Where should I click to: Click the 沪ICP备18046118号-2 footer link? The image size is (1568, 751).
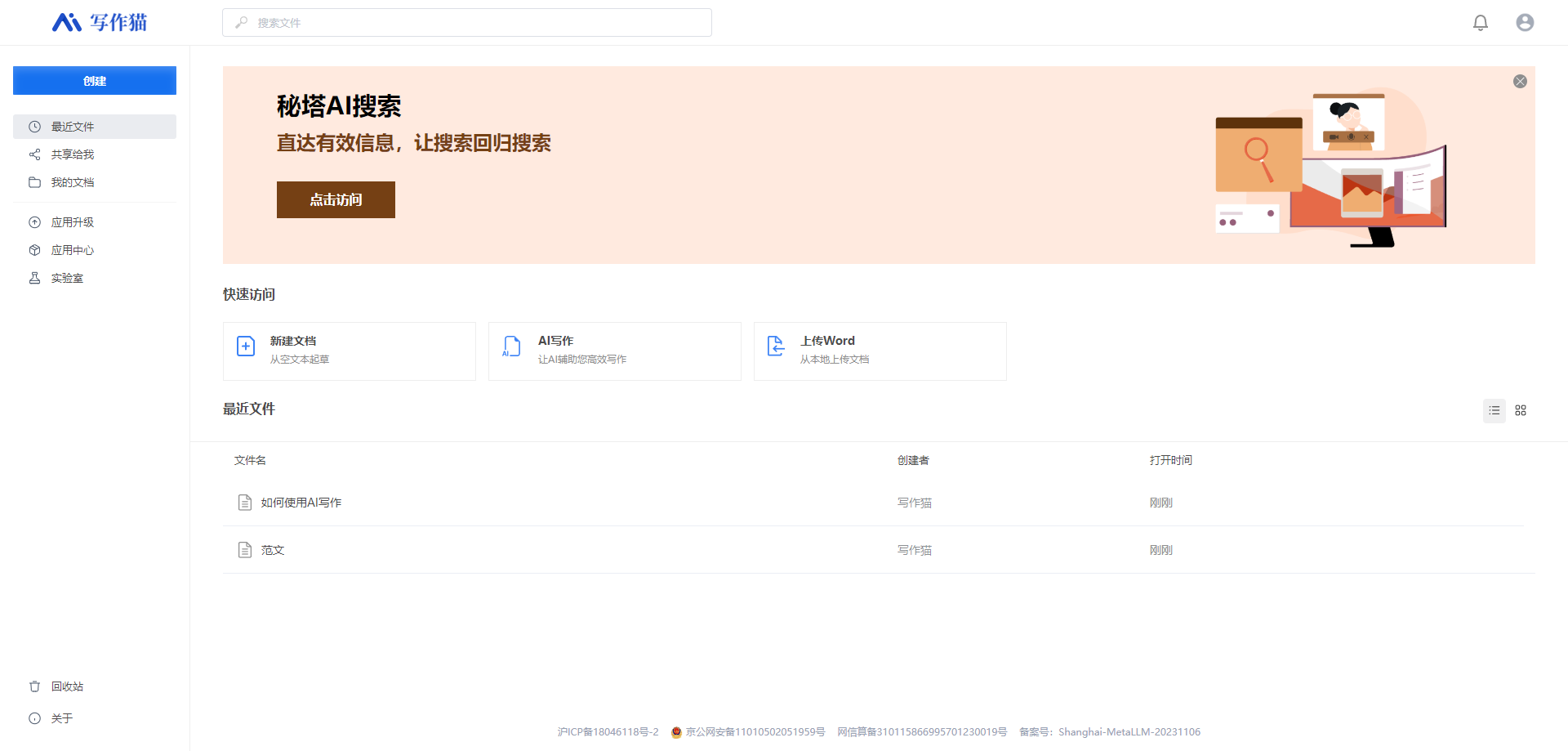click(x=608, y=731)
